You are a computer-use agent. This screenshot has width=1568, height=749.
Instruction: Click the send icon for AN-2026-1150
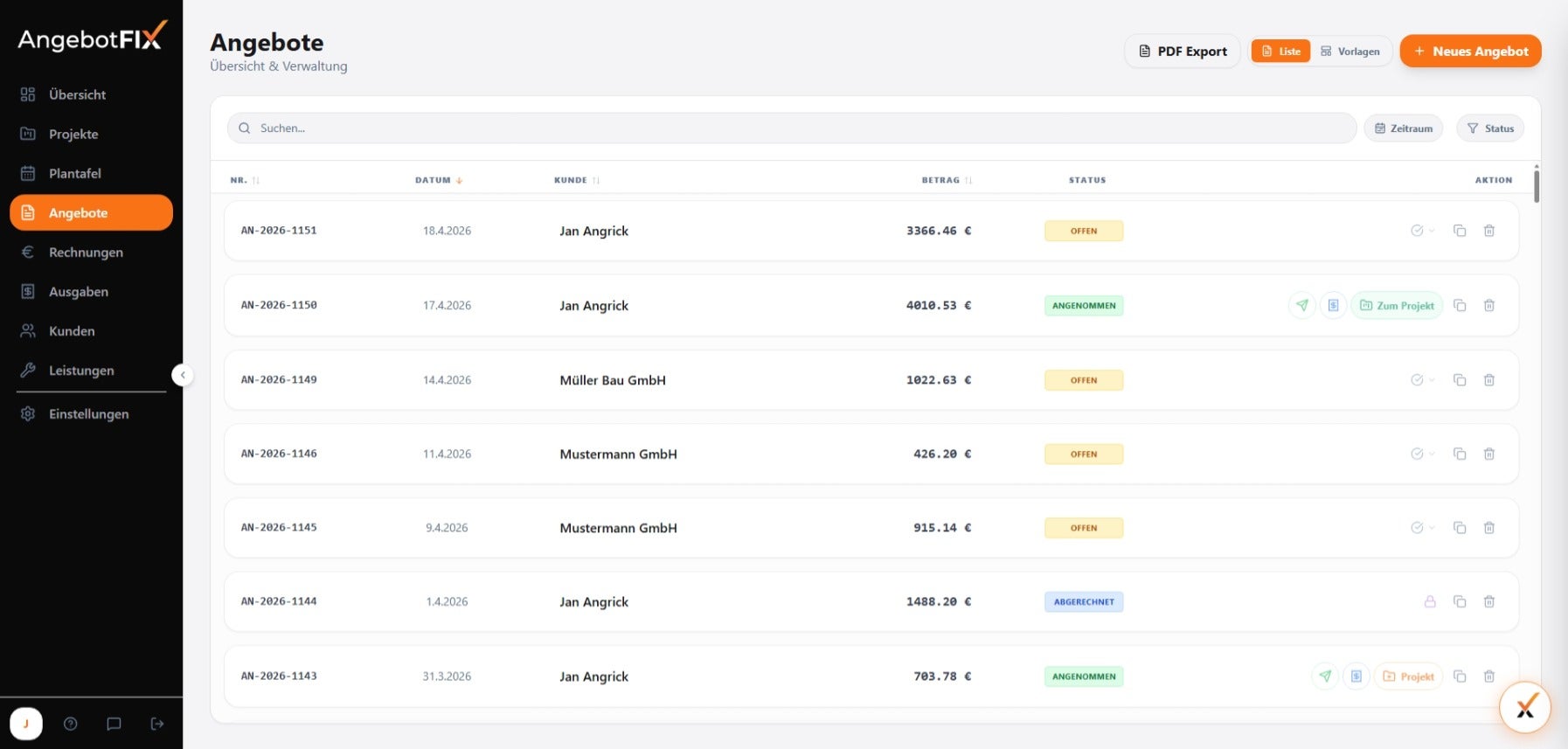(1302, 305)
